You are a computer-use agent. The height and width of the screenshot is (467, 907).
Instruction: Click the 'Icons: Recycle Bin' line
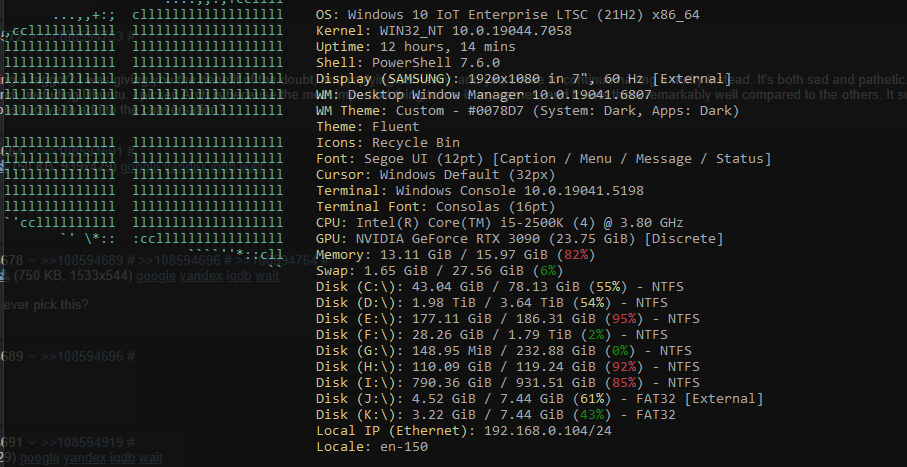click(x=388, y=143)
